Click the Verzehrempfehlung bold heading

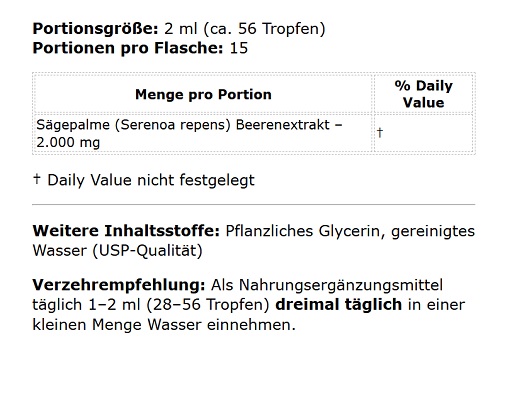[119, 285]
